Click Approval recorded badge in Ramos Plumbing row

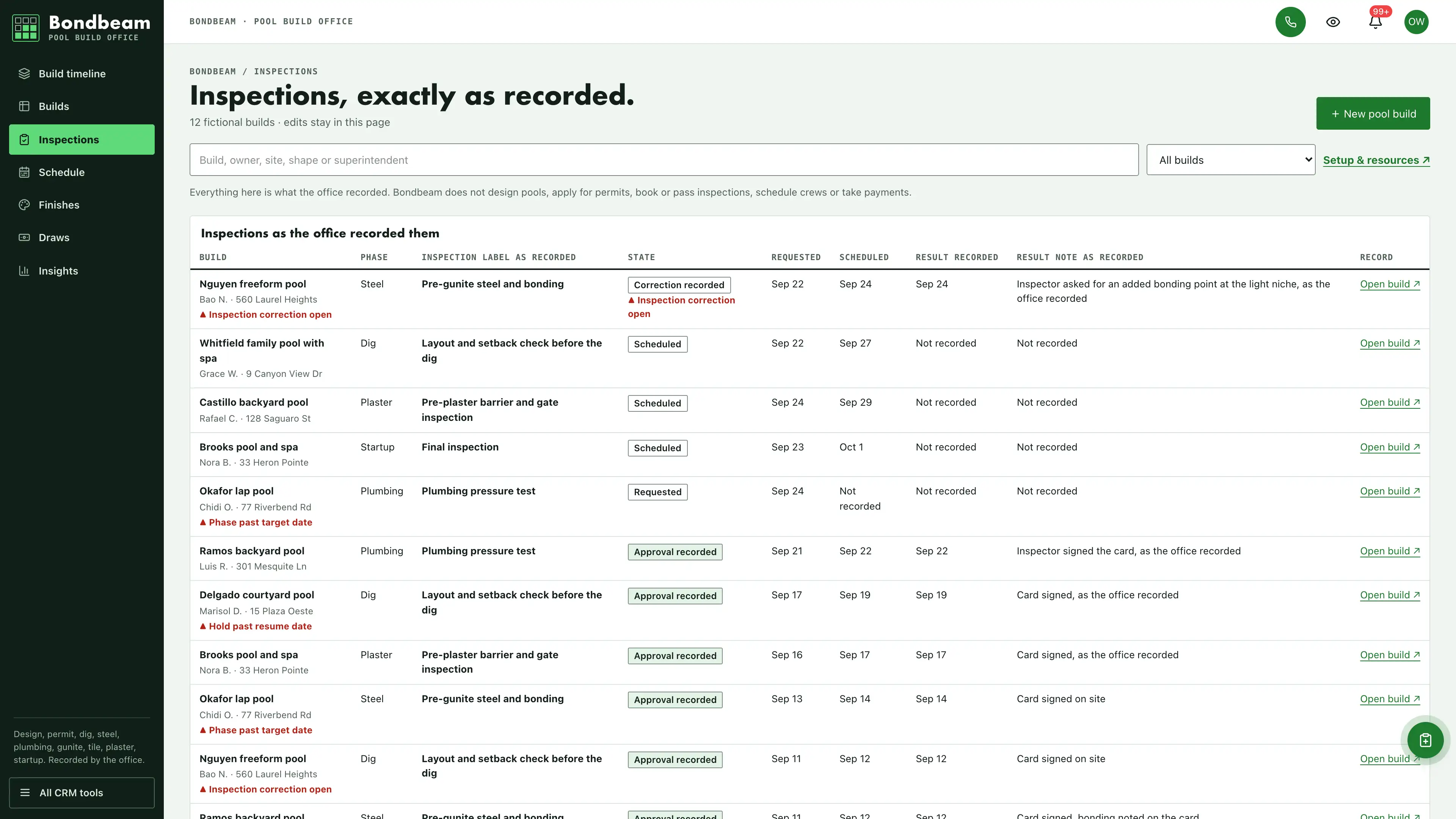(675, 552)
